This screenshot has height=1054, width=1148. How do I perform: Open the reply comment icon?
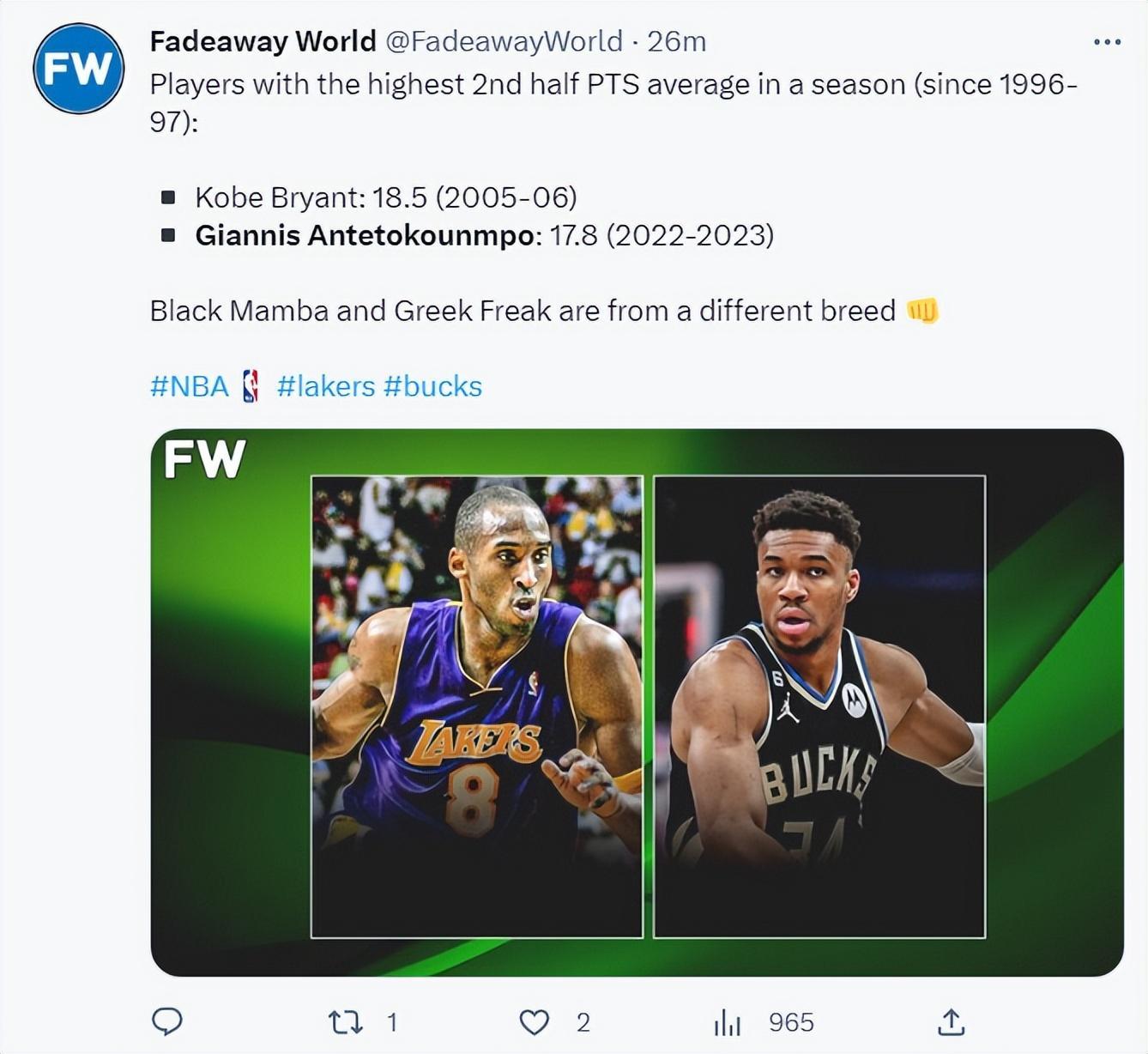[166, 1021]
